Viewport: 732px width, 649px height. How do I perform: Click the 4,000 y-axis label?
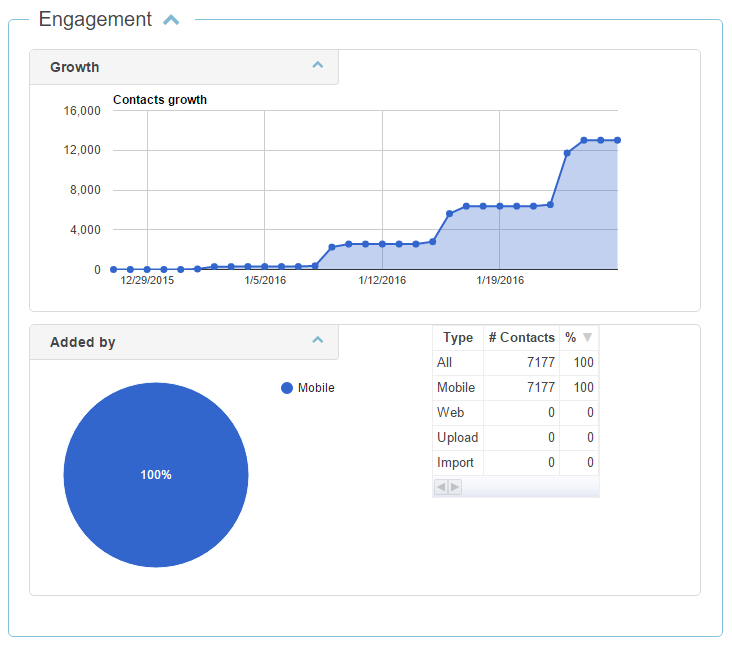85,230
